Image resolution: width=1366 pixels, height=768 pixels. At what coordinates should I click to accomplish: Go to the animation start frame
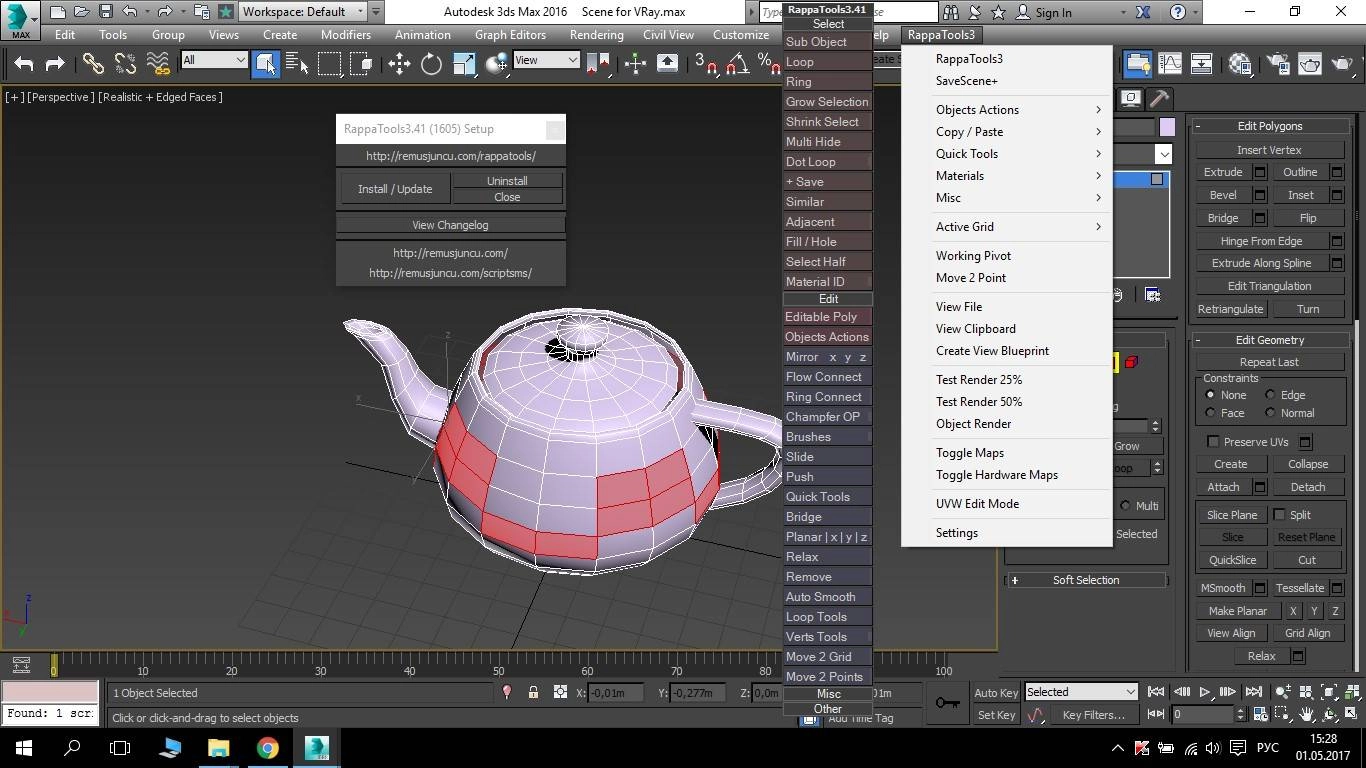click(1156, 692)
